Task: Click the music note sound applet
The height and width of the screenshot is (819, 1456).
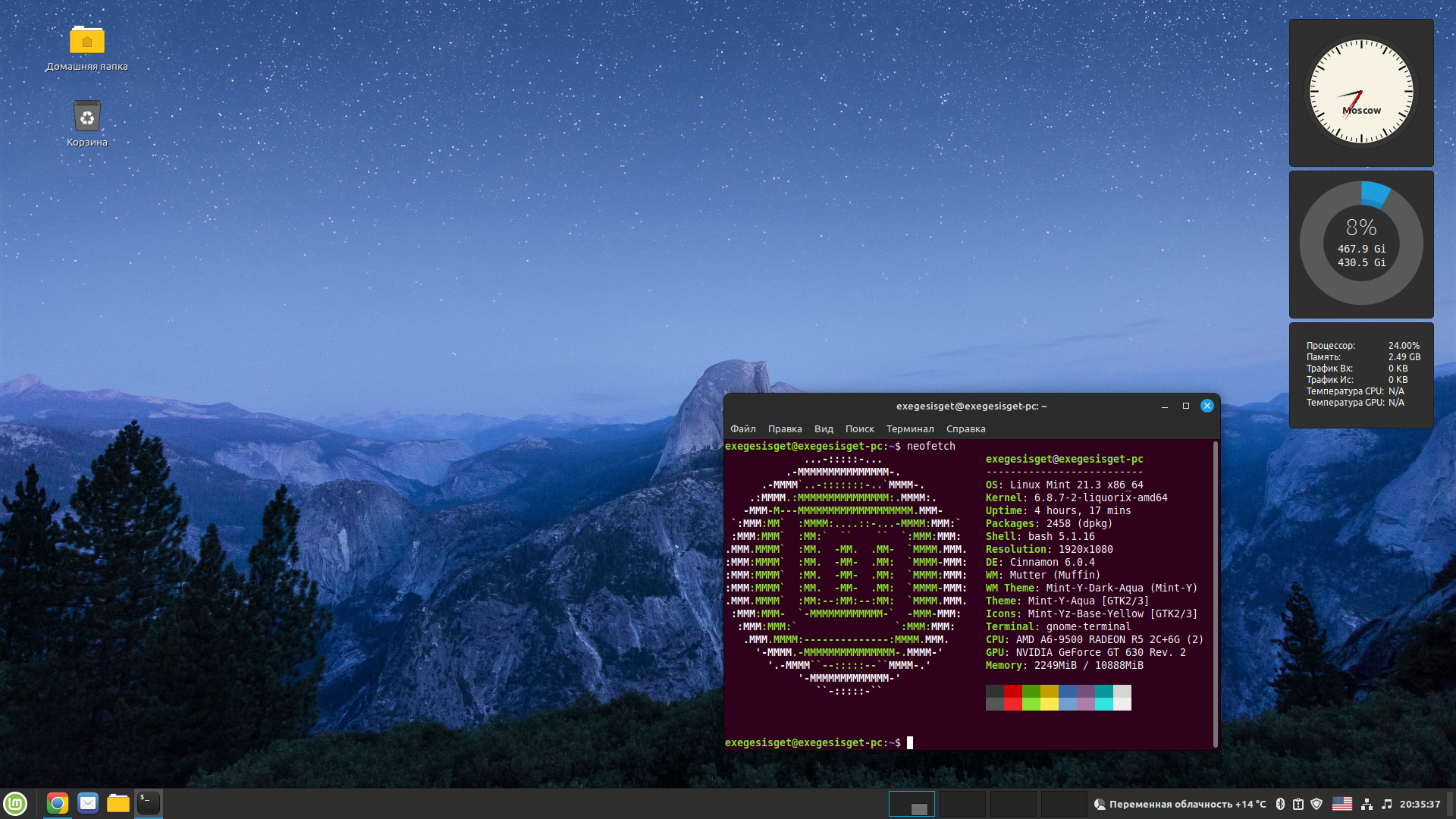Action: click(x=1386, y=804)
